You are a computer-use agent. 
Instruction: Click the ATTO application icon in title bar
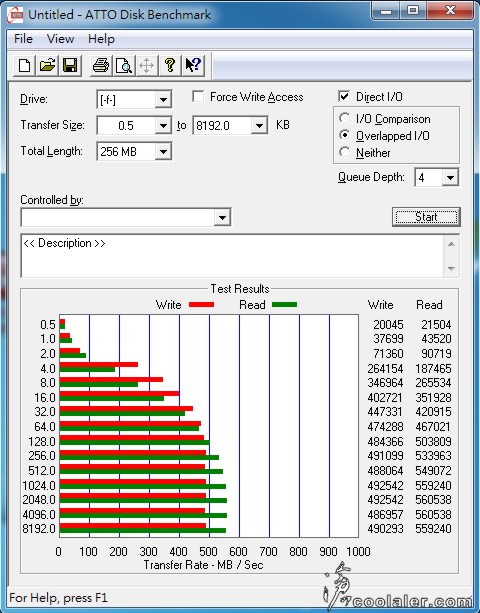point(15,15)
